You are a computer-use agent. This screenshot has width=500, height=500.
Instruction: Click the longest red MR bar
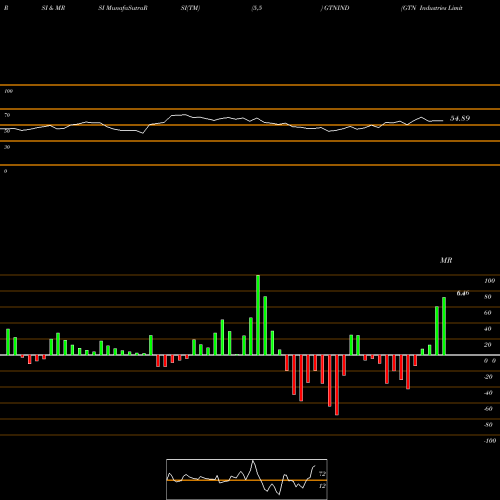pyautogui.click(x=337, y=385)
